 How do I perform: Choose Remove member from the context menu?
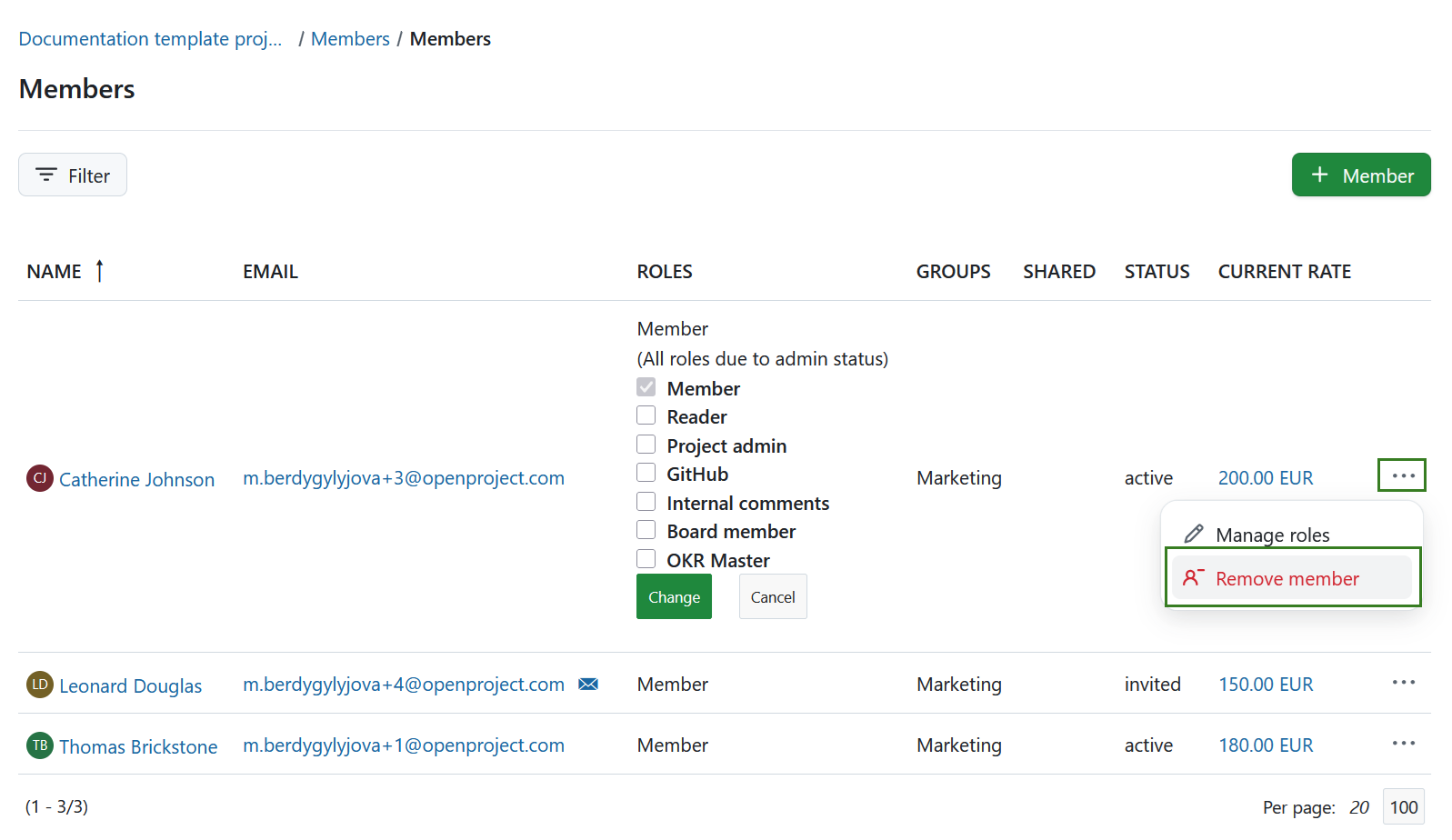(x=1292, y=578)
